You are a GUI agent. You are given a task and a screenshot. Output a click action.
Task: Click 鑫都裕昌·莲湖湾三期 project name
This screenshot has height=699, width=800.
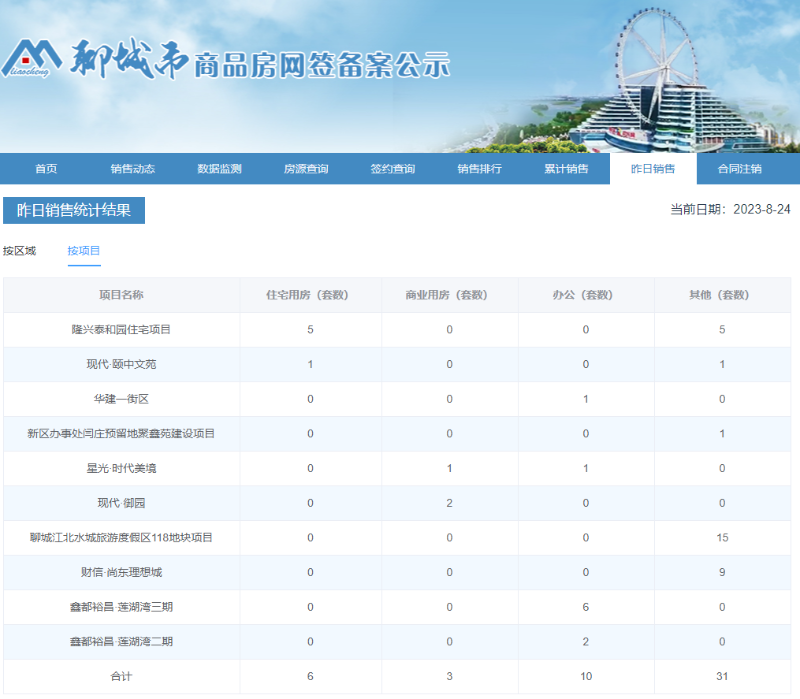121,607
